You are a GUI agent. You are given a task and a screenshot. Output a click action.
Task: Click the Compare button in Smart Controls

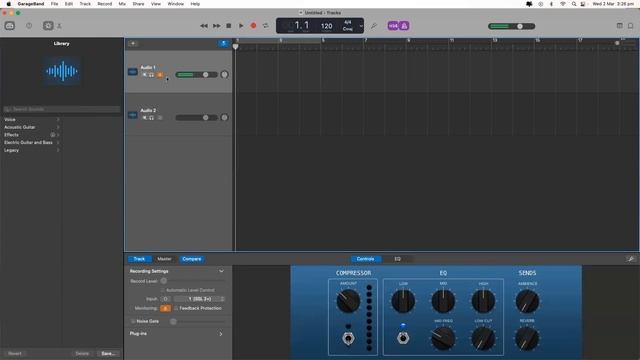tap(191, 259)
